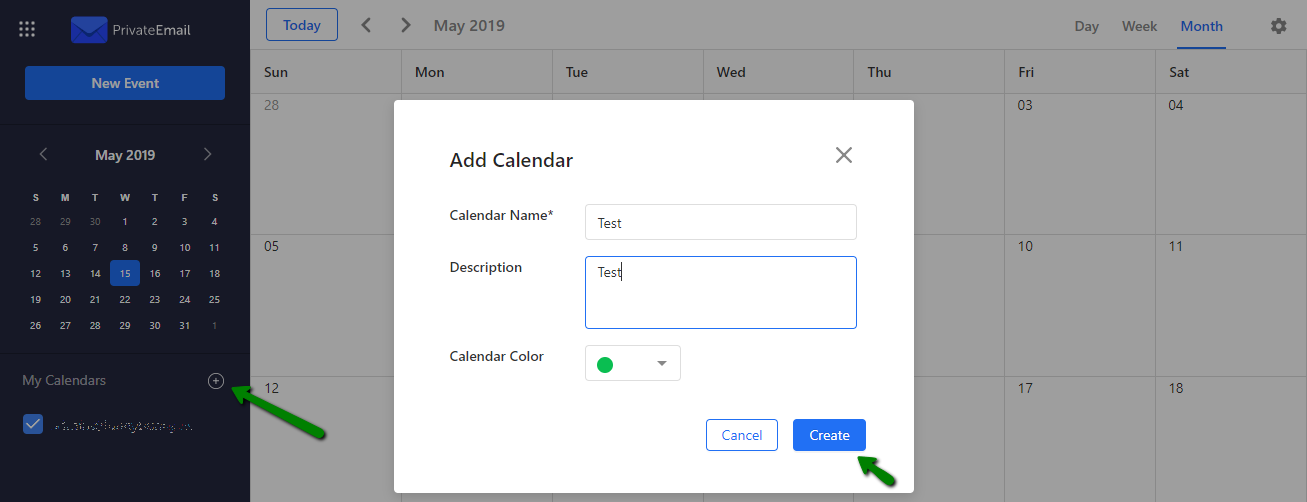Viewport: 1307px width, 502px height.
Task: Add a new calendar with plus icon
Action: pos(216,380)
